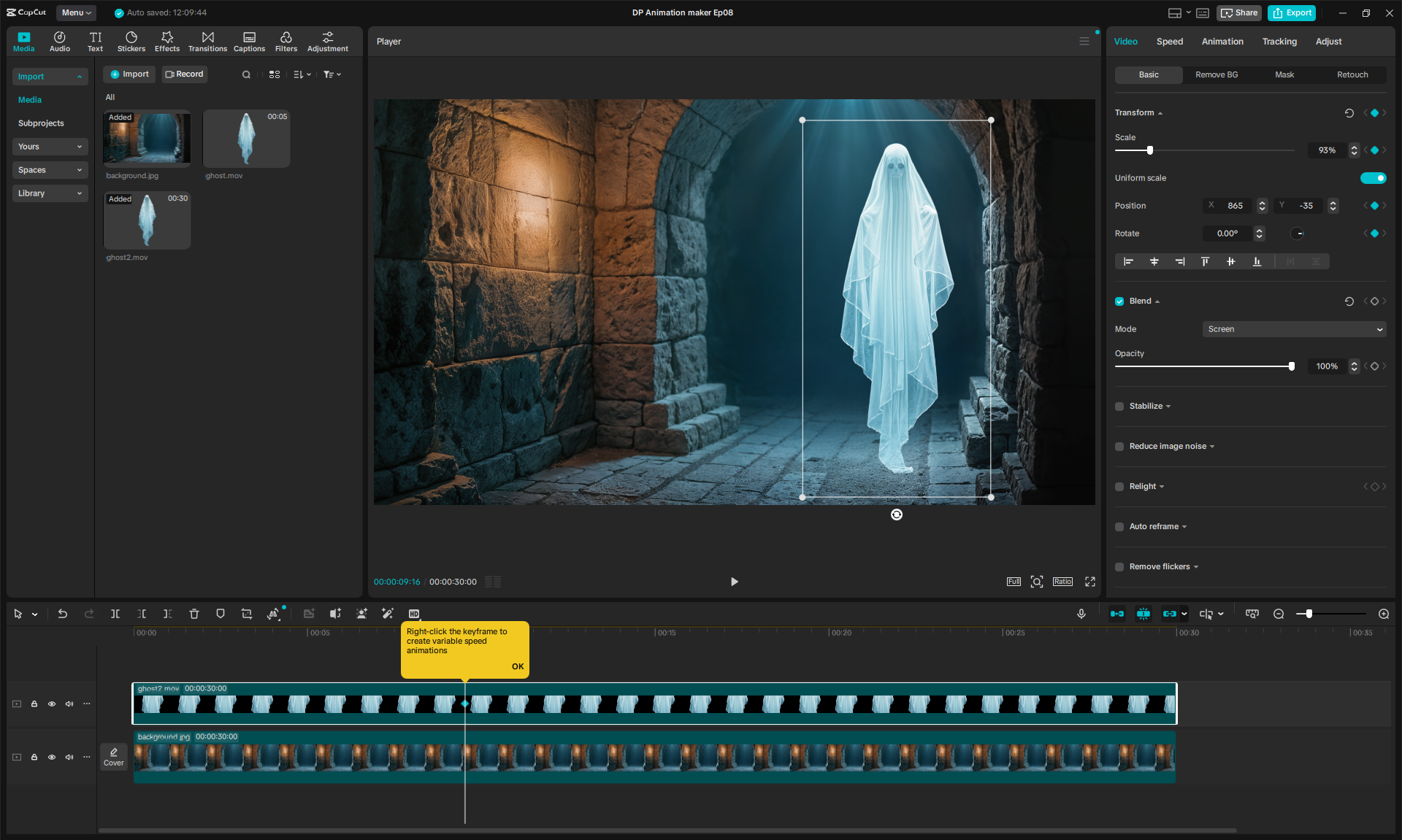Image resolution: width=1402 pixels, height=840 pixels.
Task: Expand the Spaces sidebar section
Action: click(50, 170)
